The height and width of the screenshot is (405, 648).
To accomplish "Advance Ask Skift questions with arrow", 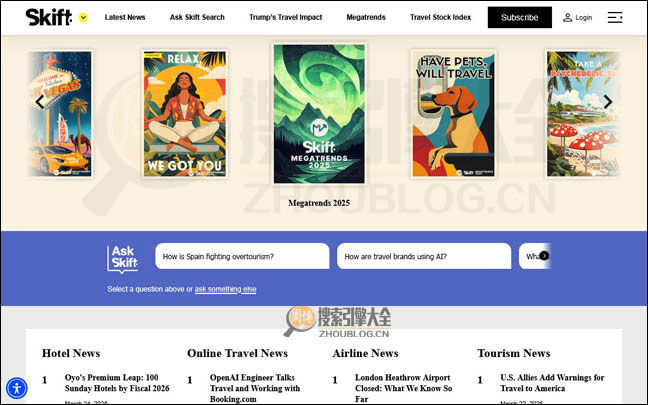I will (x=544, y=256).
